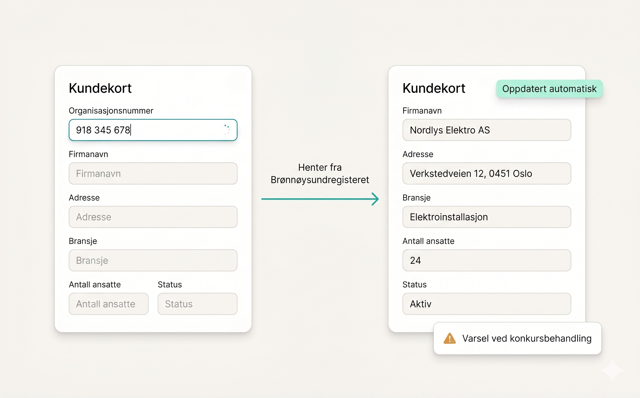The width and height of the screenshot is (640, 398).
Task: Focus the empty Adresse field in left card
Action: click(x=153, y=217)
